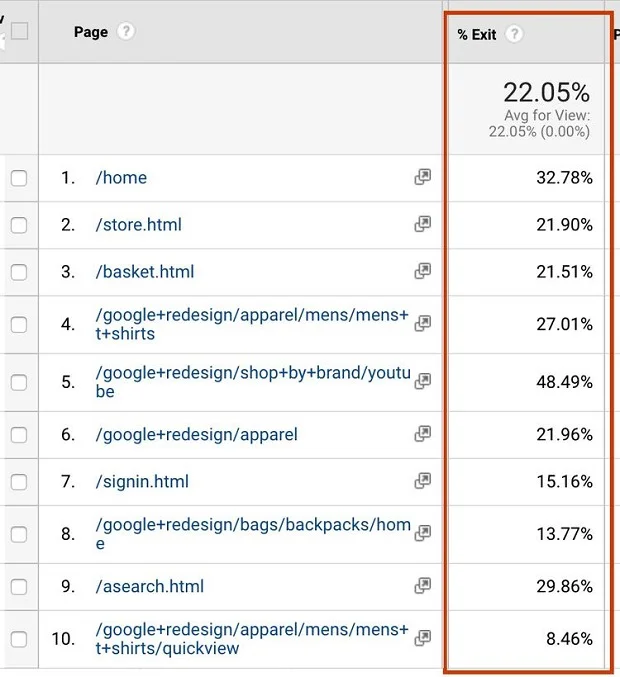This screenshot has width=620, height=677.
Task: Open /google+redesign/apparel in new window icon
Action: tap(422, 434)
